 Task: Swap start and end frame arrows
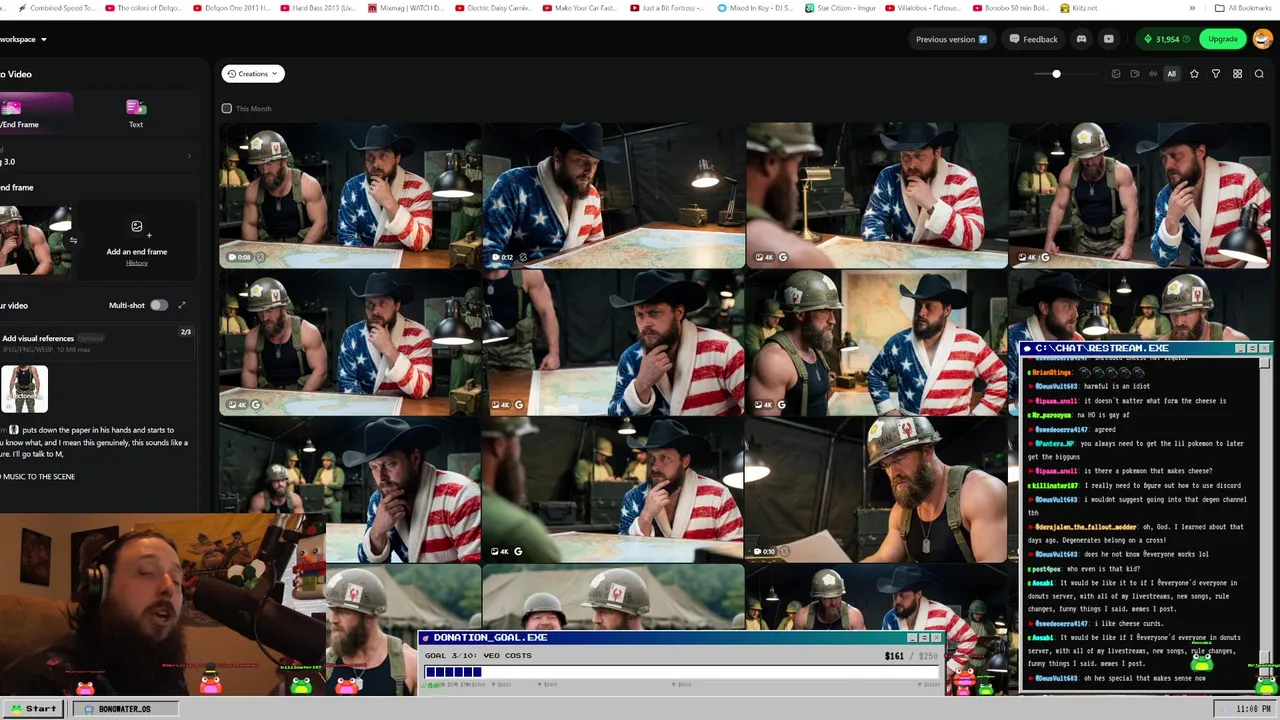point(73,240)
